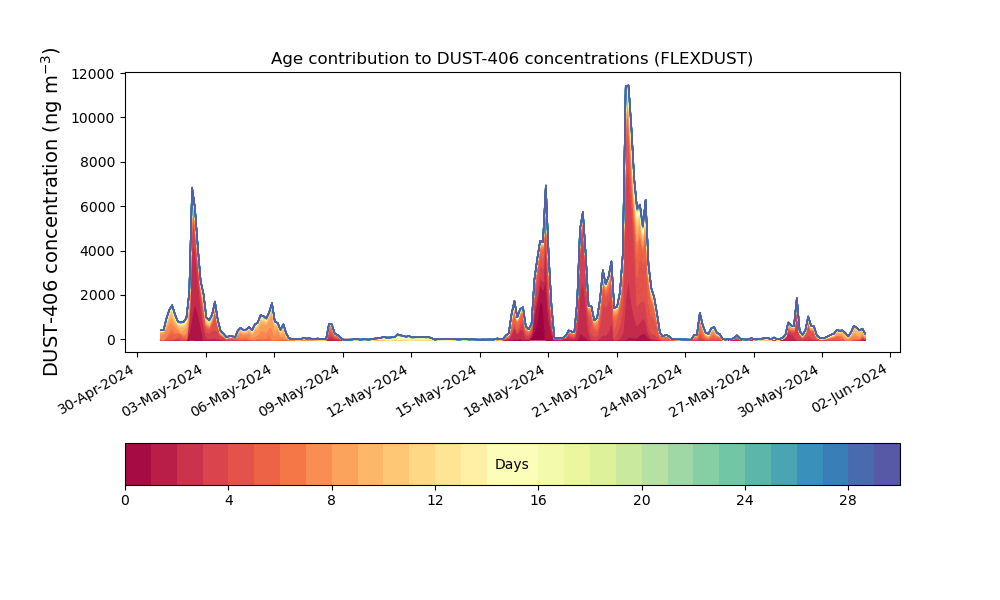
Task: Click the chart title mentioning FLEXDUST
Action: pyautogui.click(x=511, y=59)
